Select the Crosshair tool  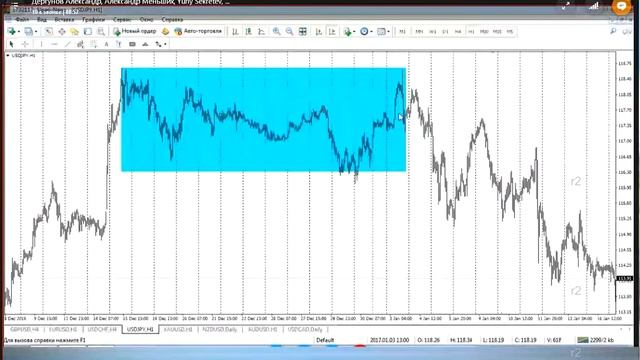click(x=25, y=44)
